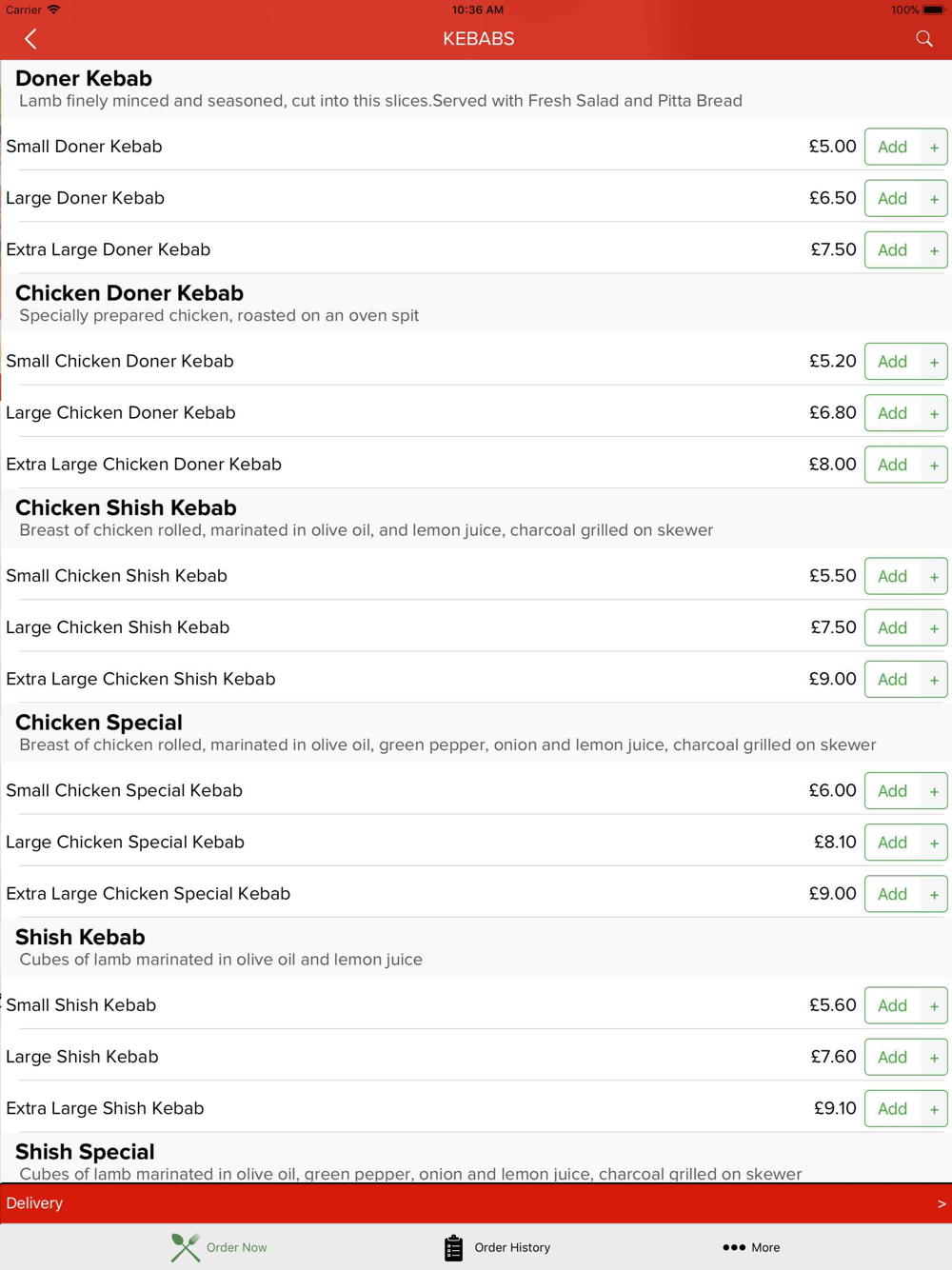Open the Order Now fork-and-knife tab
The image size is (952, 1270).
coord(219,1247)
